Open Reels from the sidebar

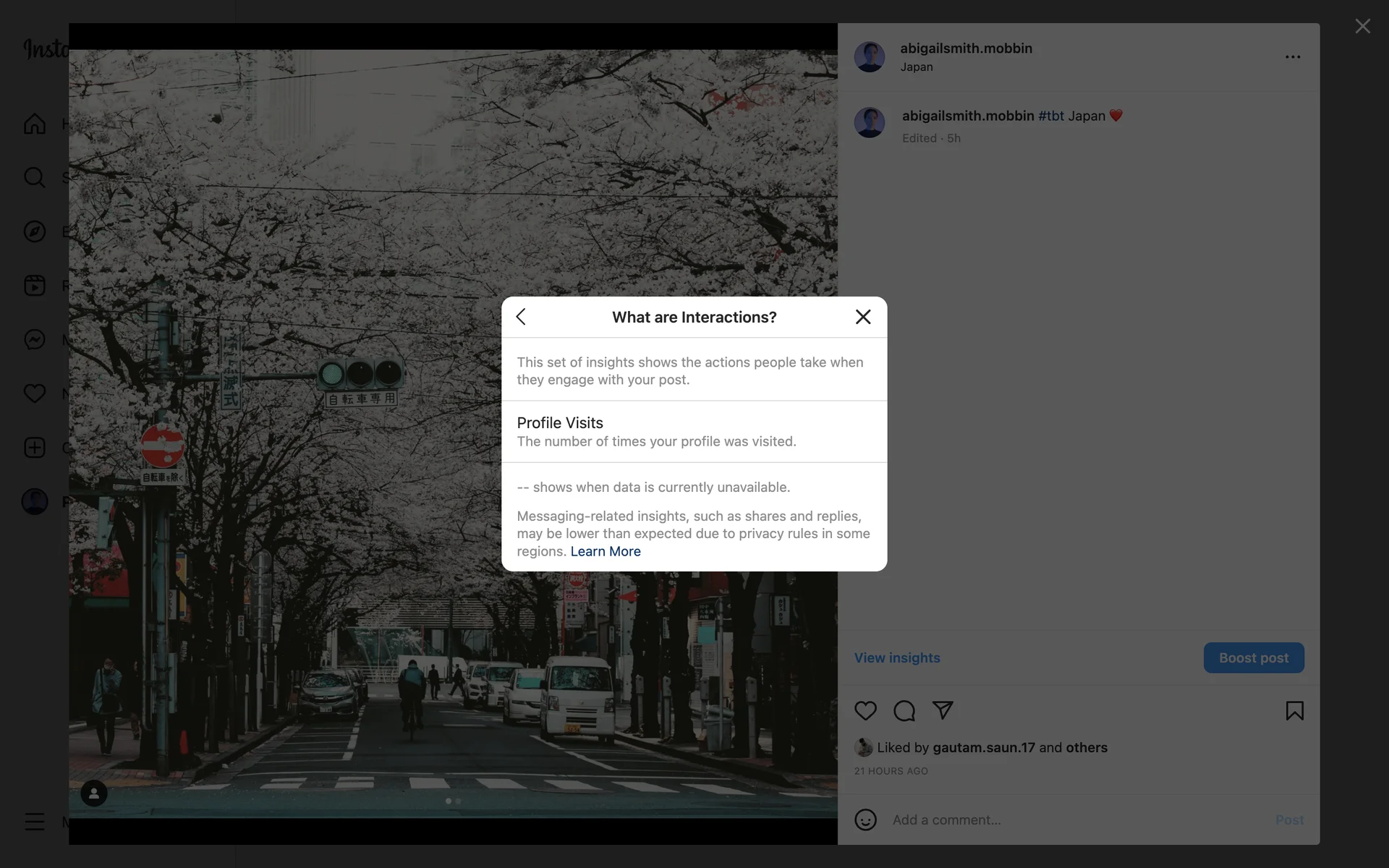[35, 285]
